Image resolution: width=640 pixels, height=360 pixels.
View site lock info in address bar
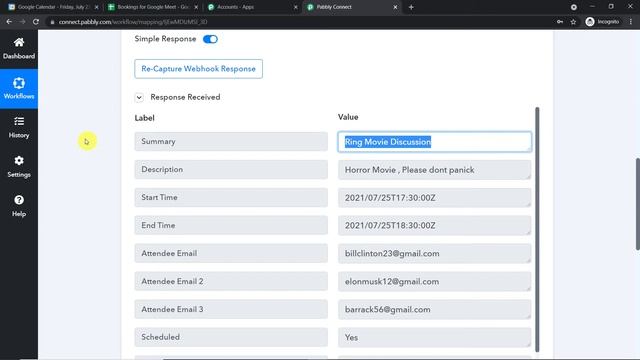(52, 22)
